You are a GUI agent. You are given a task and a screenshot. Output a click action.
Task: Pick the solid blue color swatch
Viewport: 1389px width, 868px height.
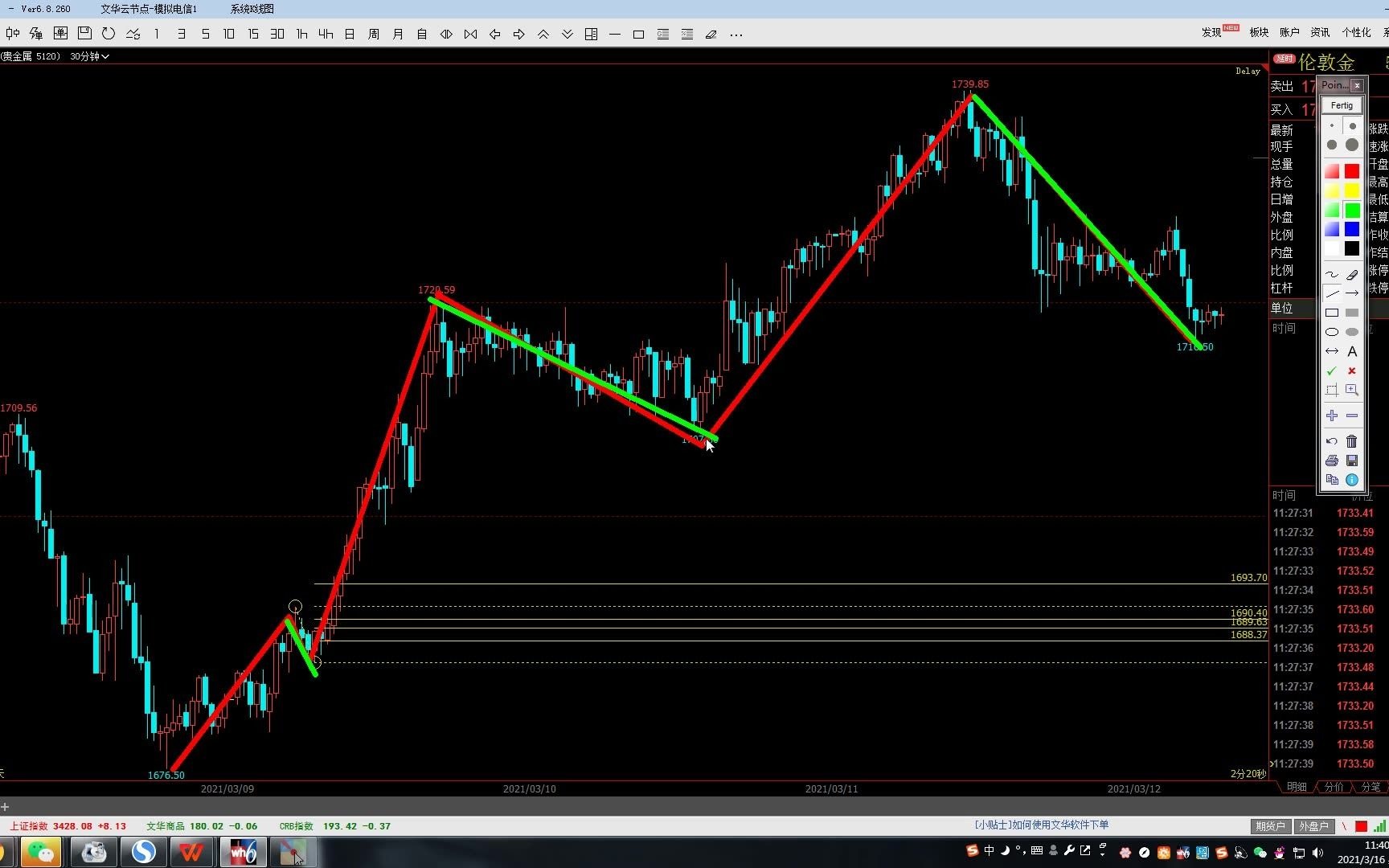pyautogui.click(x=1352, y=230)
